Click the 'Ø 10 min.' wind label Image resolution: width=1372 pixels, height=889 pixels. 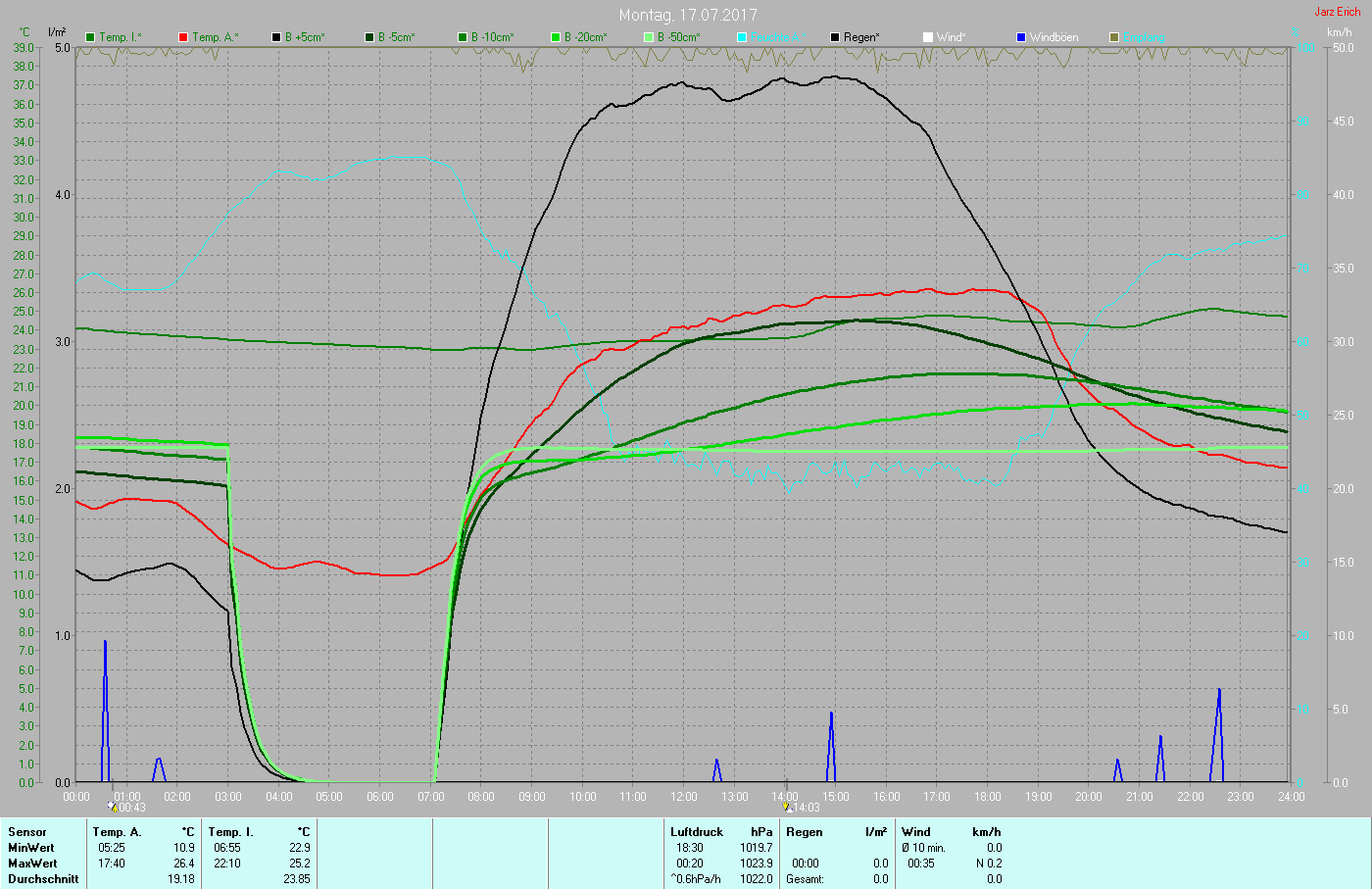923,848
